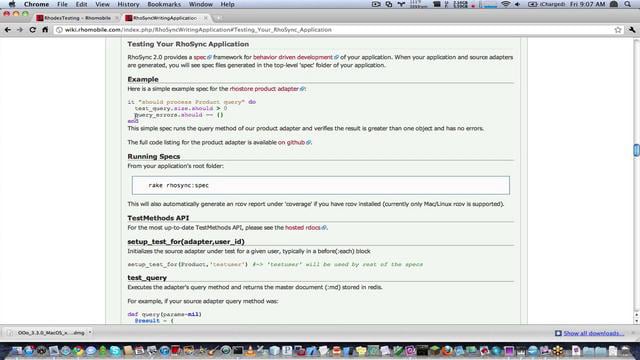Click the menu bar clock 'Fri 9:07 AM'
Viewport: 640px width, 360px height.
coord(587,4)
